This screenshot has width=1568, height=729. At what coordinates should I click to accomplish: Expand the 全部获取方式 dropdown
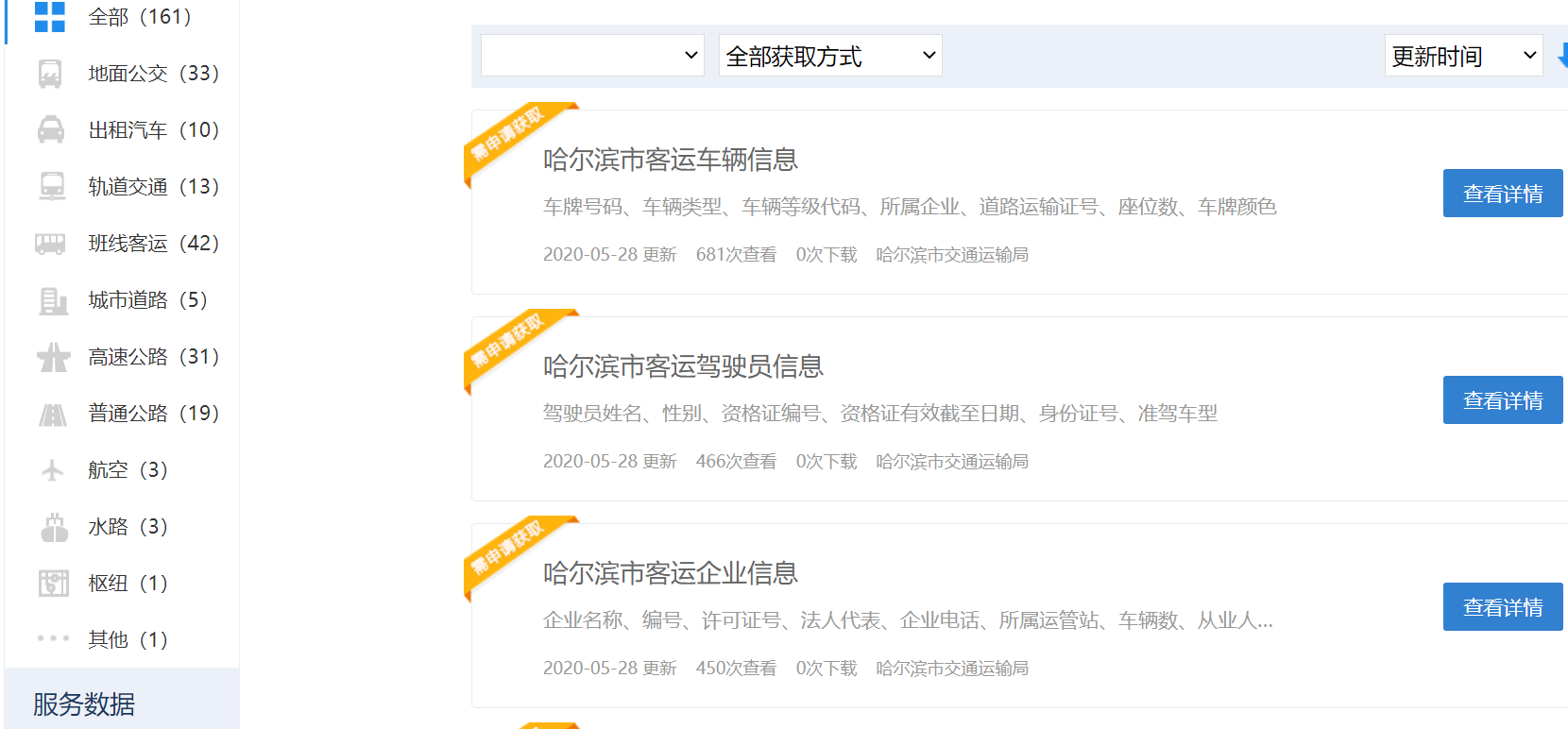point(830,56)
